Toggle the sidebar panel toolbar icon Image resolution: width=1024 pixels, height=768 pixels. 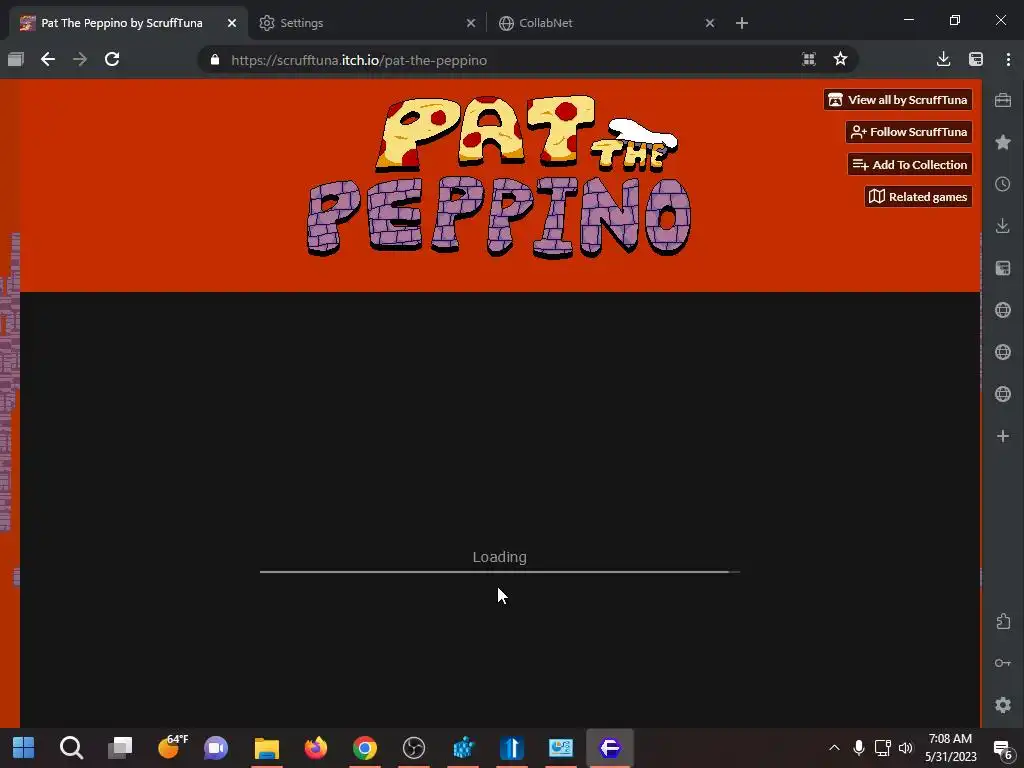pyautogui.click(x=976, y=59)
